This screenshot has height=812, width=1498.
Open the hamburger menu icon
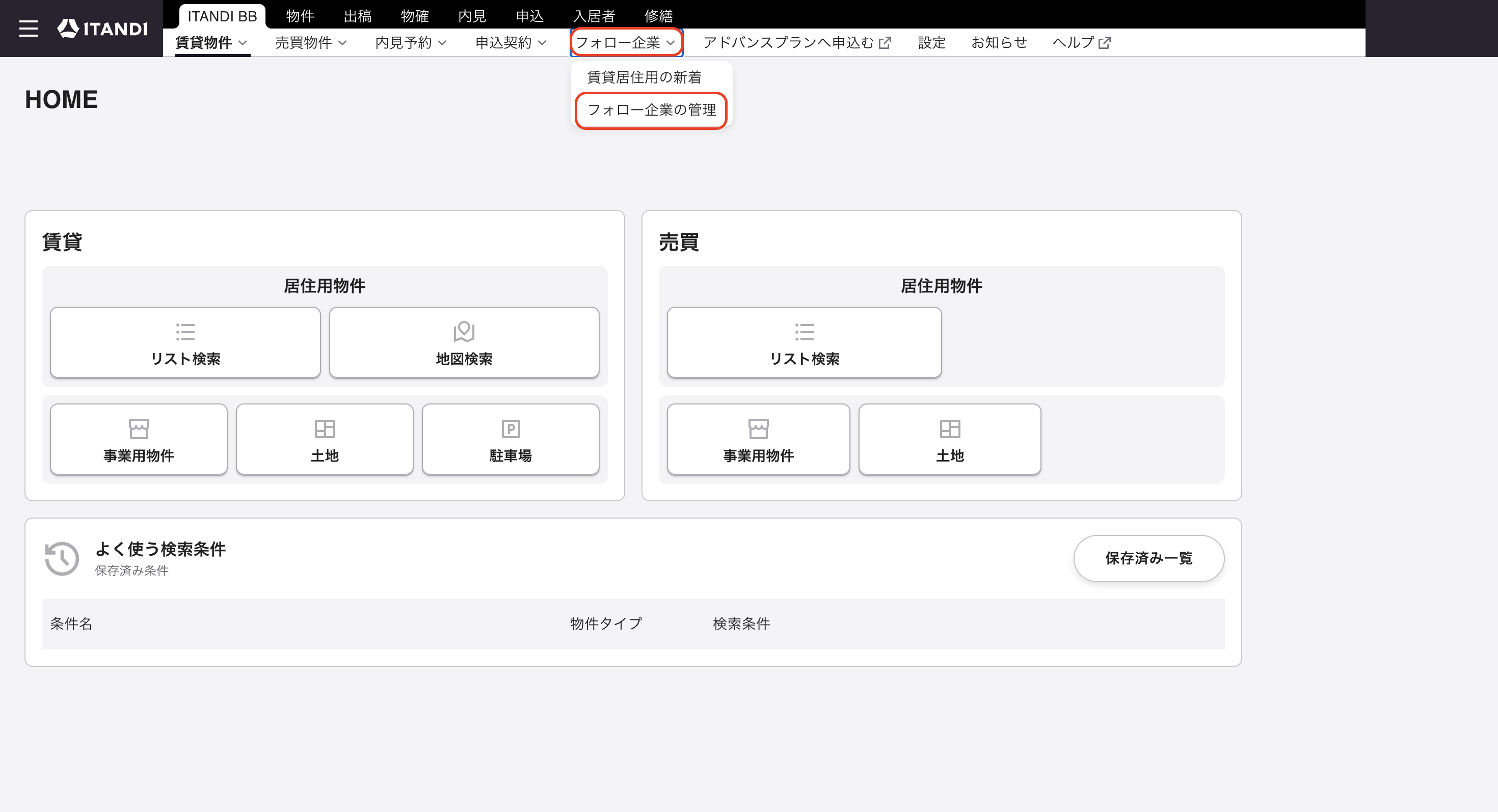[x=29, y=29]
